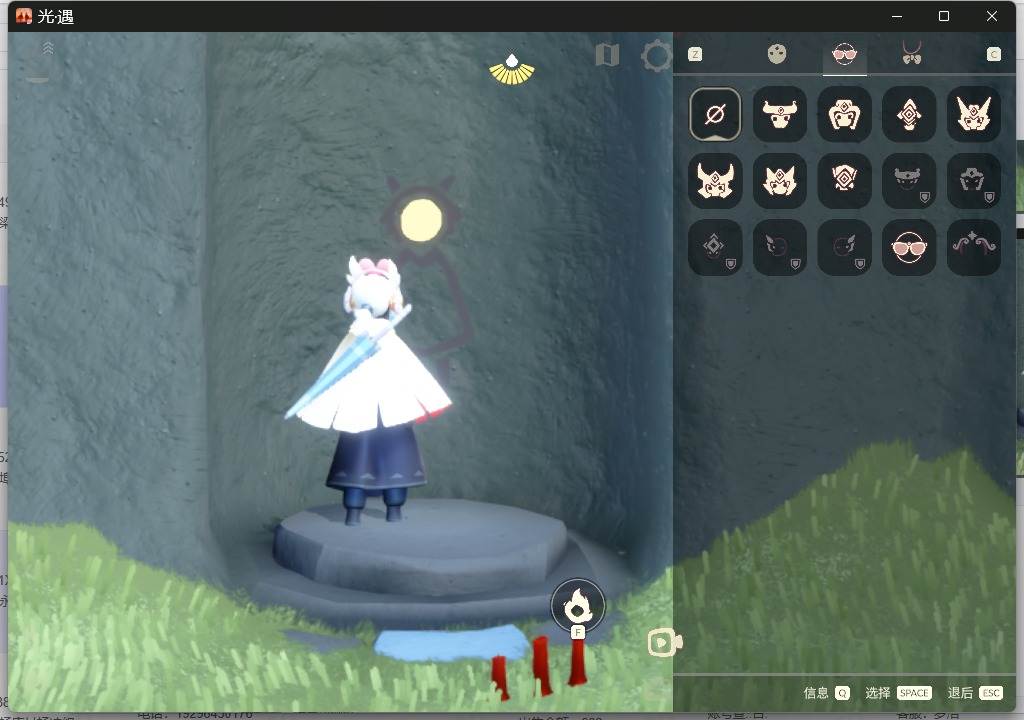Equip the pink sunglasses item in the grid
The width and height of the screenshot is (1024, 720).
pos(909,247)
